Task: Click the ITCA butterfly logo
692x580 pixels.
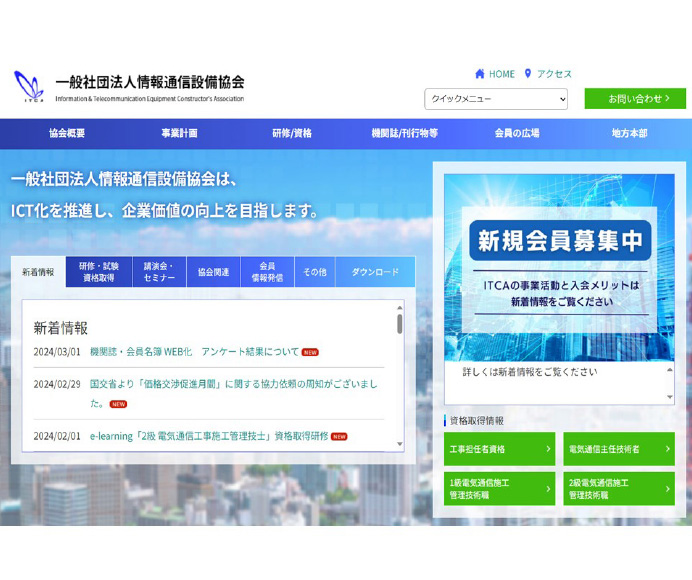Action: click(x=29, y=86)
